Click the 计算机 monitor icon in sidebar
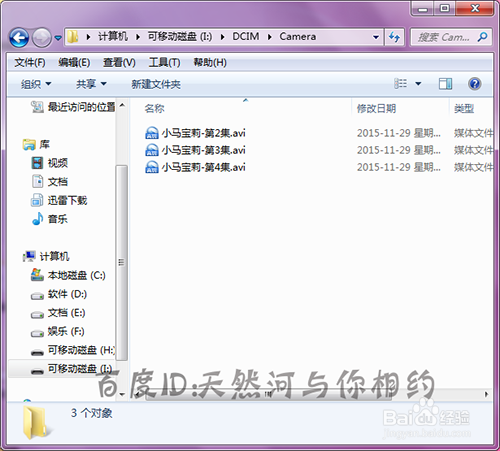The image size is (500, 451). (29, 256)
